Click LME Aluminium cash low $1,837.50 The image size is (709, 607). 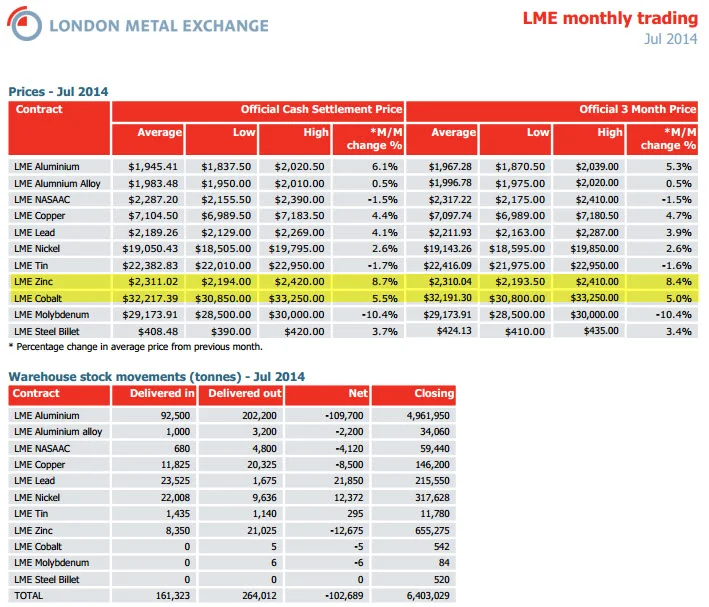[x=226, y=166]
